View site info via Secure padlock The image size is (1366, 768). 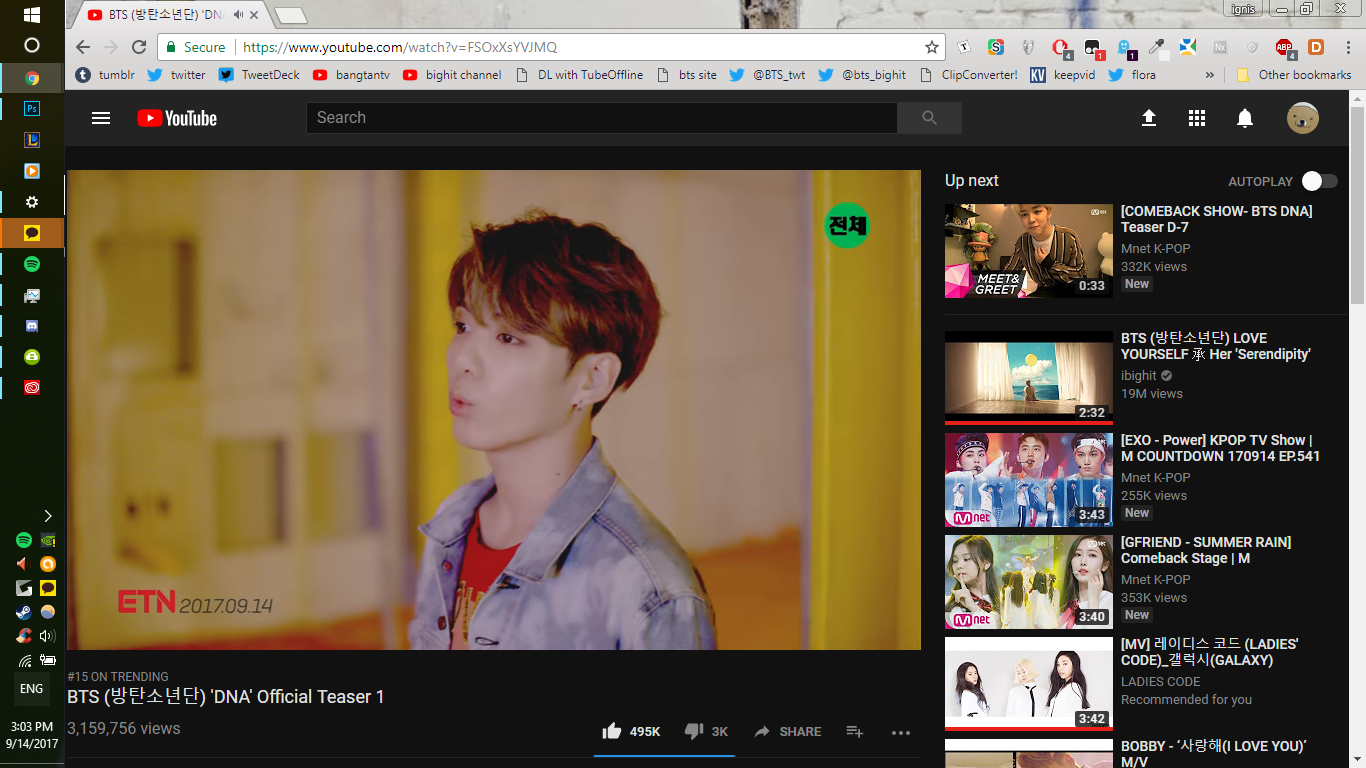(195, 47)
